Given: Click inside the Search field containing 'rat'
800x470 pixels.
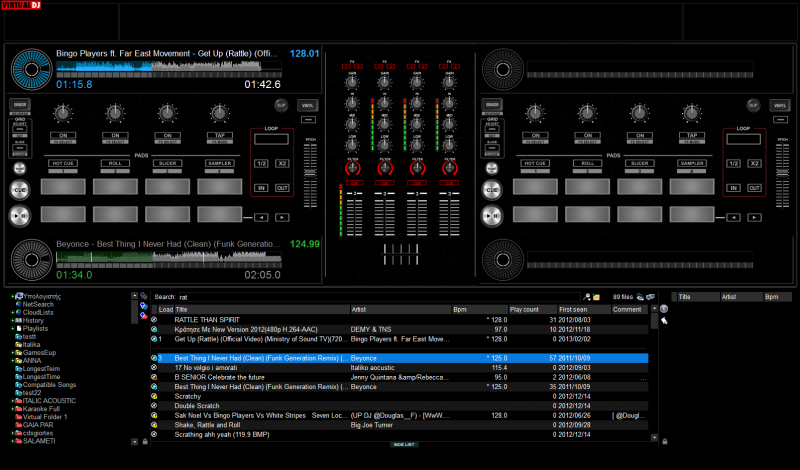Looking at the screenshot, I should [379, 297].
